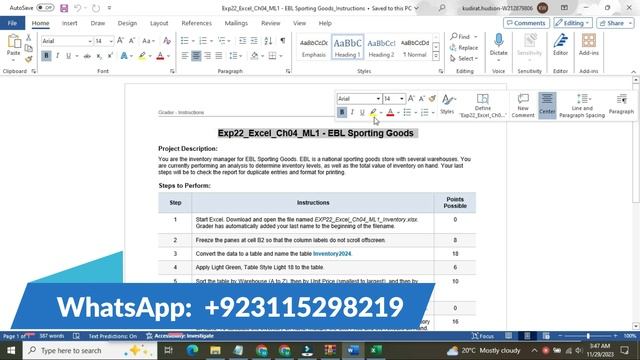This screenshot has width=640, height=360.
Task: Toggle Bold in ribbon Font group
Action: (x=46, y=56)
